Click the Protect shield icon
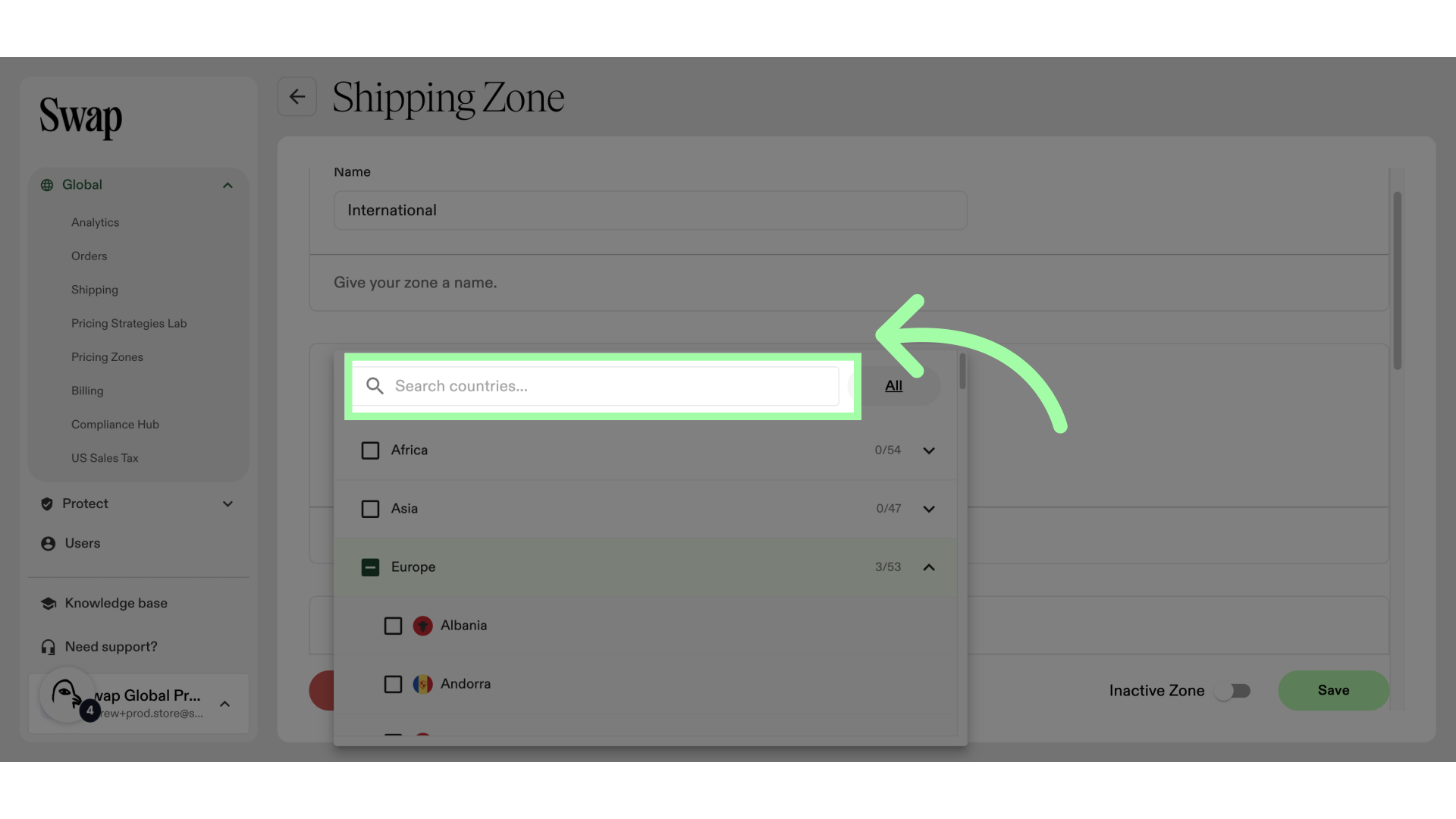1456x819 pixels. click(x=47, y=504)
